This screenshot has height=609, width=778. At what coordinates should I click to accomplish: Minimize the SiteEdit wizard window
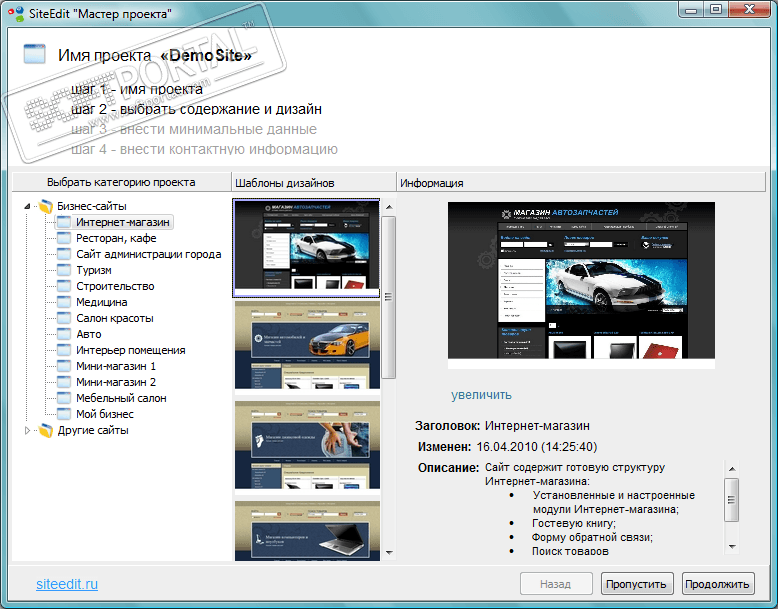691,9
